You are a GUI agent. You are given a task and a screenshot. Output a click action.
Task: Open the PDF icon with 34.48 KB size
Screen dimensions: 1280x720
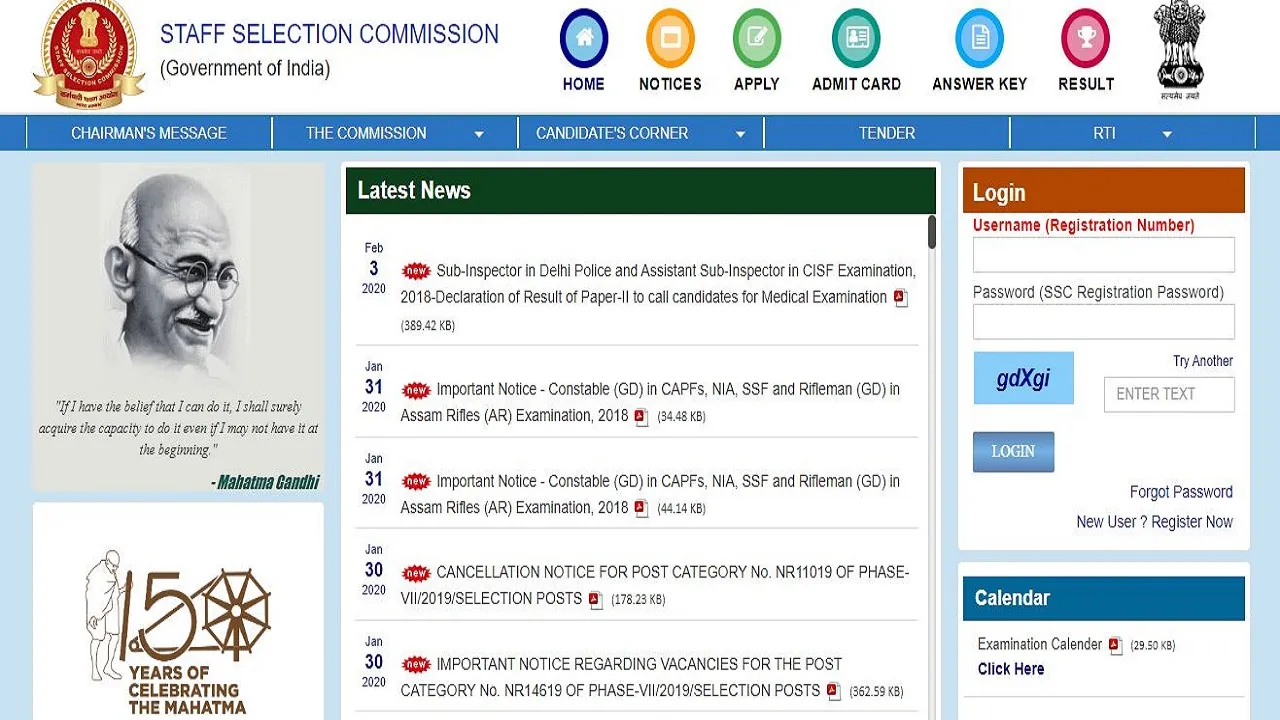coord(641,417)
